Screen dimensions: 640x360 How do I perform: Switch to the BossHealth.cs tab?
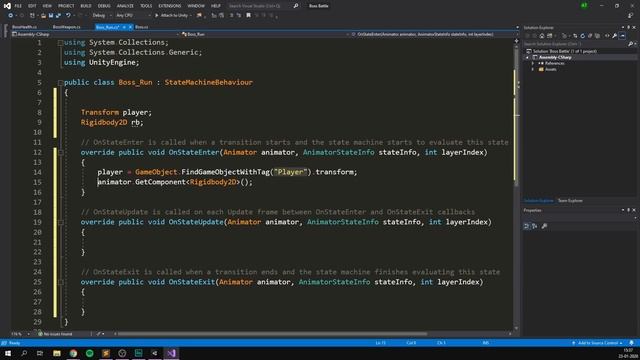[x=24, y=27]
